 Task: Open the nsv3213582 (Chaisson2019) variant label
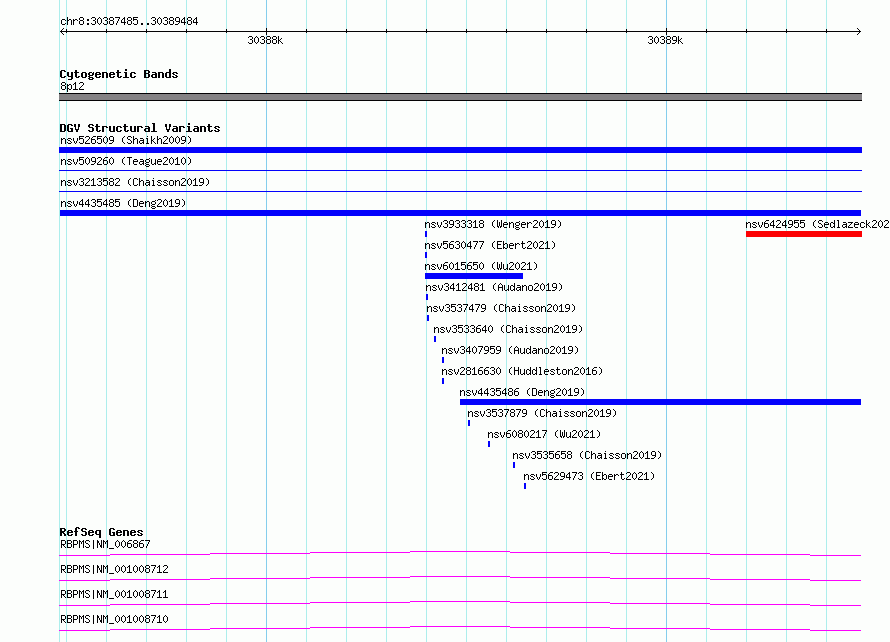coord(135,182)
